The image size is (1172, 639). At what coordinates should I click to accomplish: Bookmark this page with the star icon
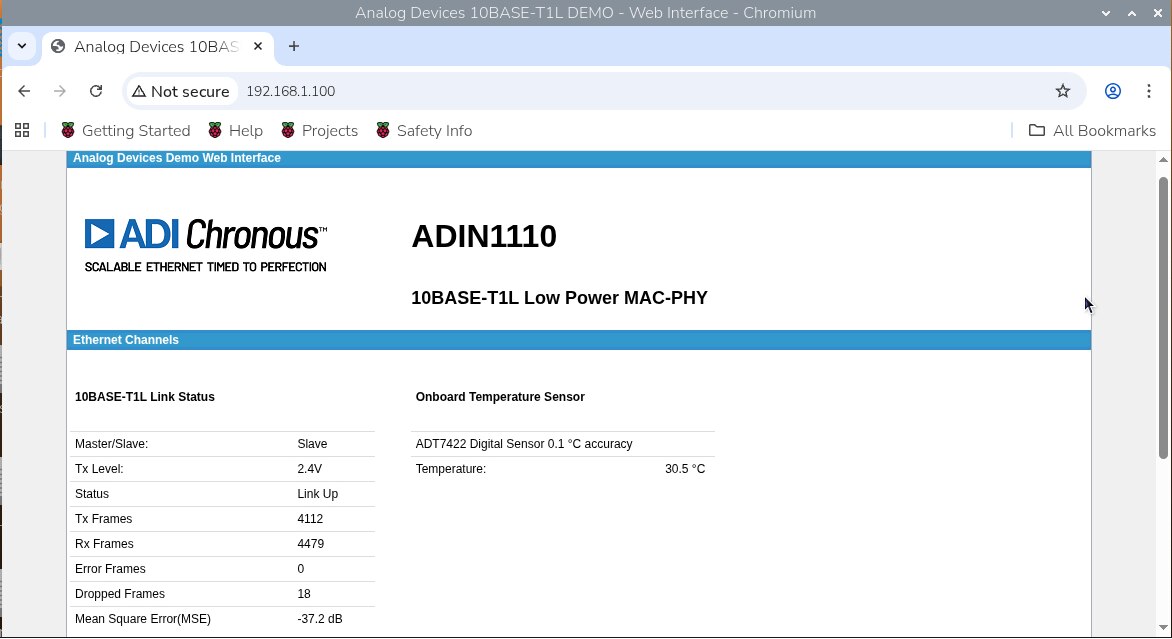pos(1063,91)
